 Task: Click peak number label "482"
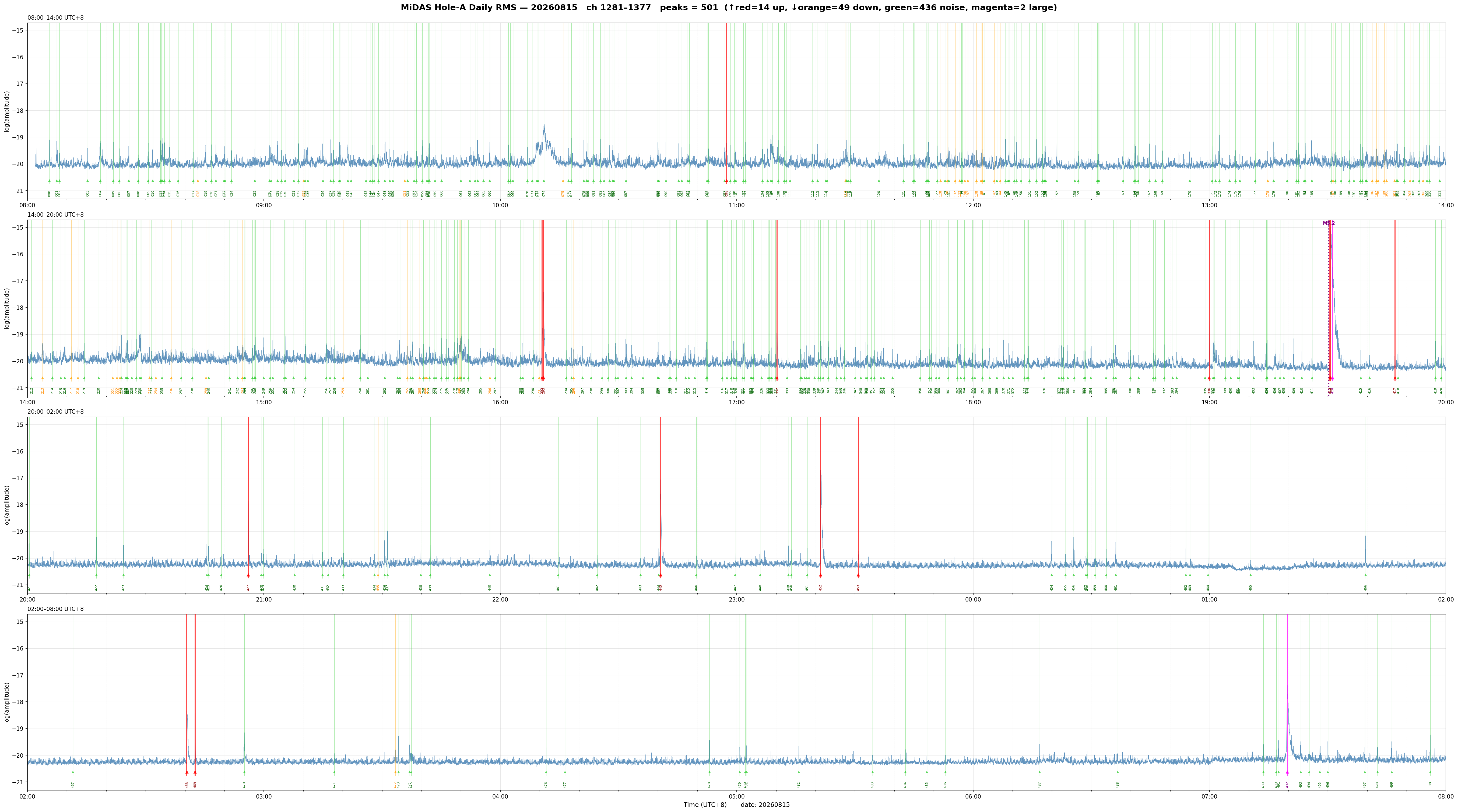click(799, 785)
